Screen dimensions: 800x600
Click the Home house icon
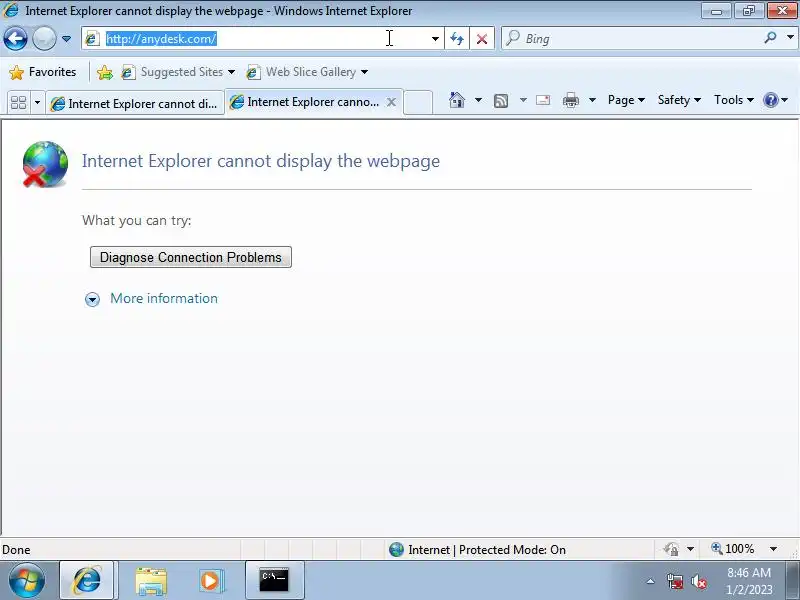tap(457, 100)
